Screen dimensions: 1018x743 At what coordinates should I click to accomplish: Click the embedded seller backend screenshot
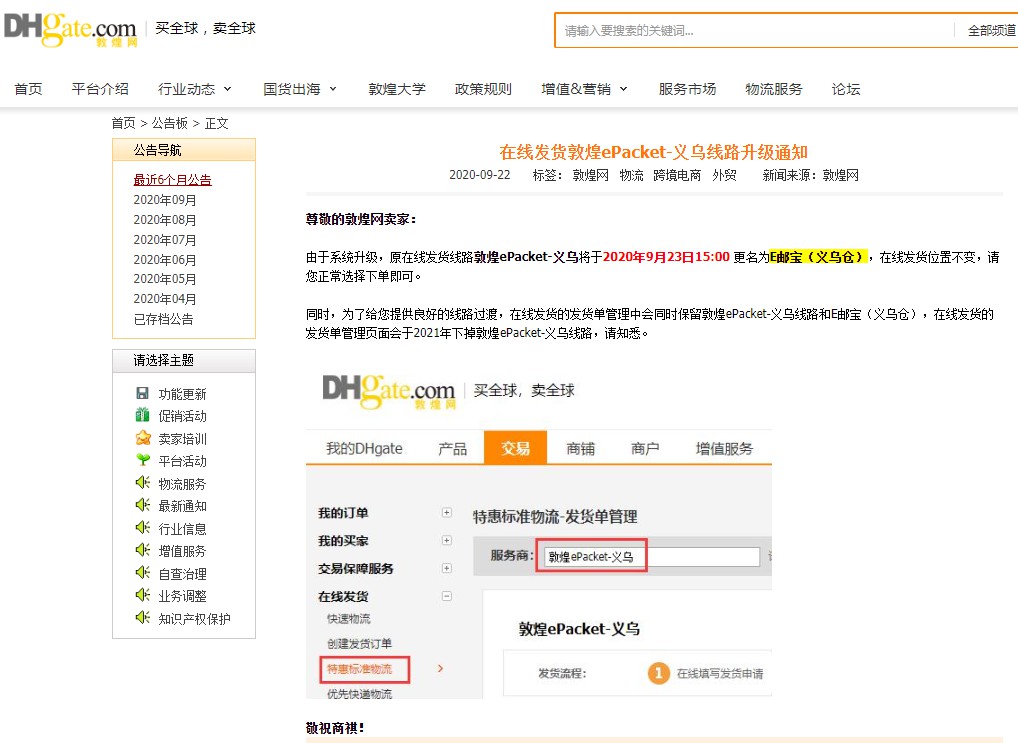click(539, 533)
